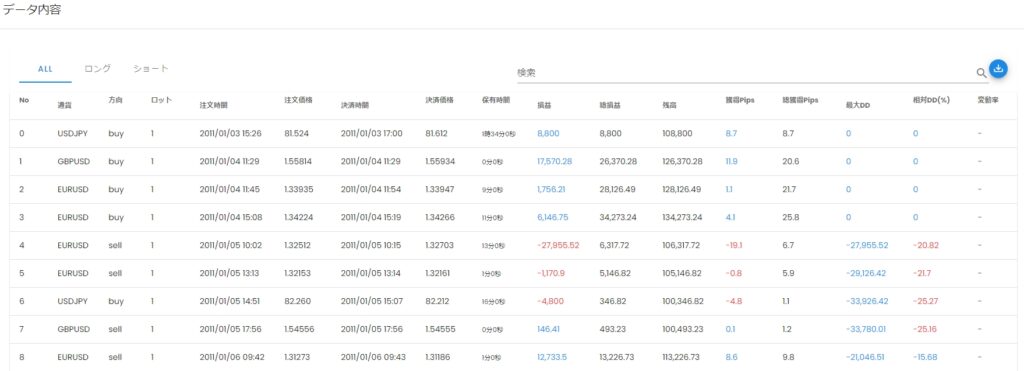Click the 損益 column header
Viewport: 1024px width, 371px height.
point(544,105)
